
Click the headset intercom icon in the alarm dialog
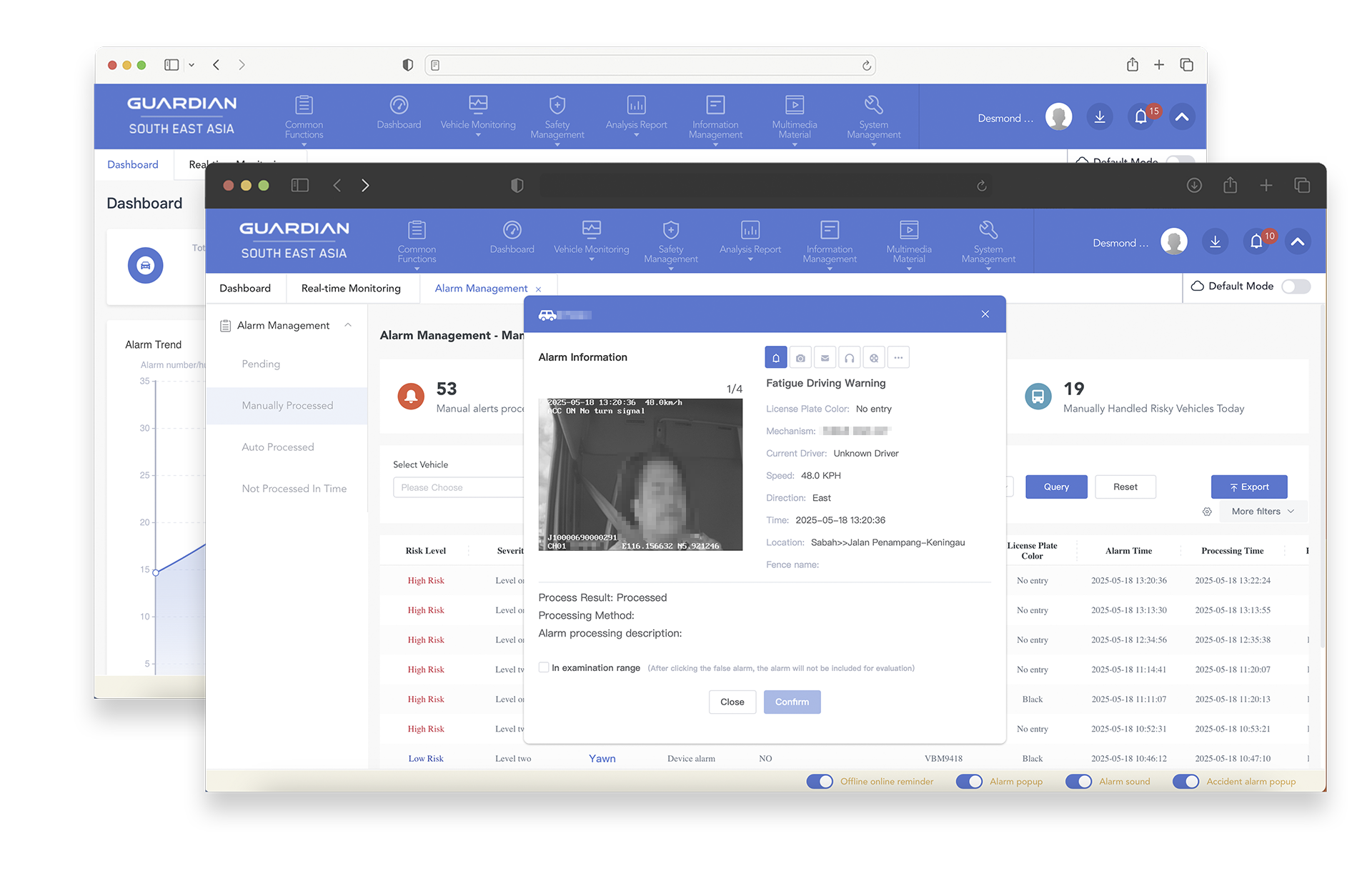coord(849,358)
